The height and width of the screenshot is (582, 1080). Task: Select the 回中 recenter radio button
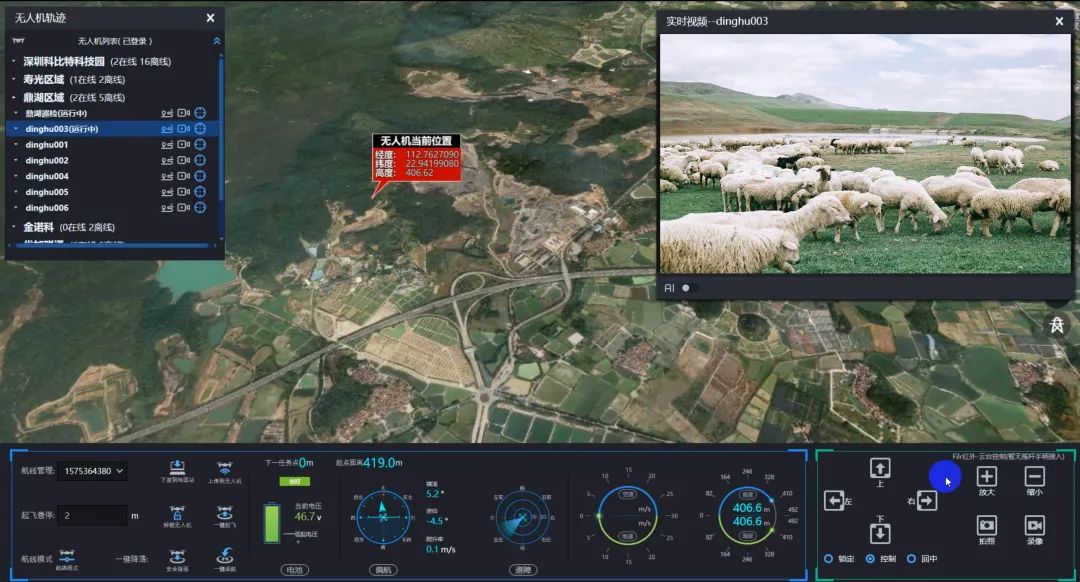click(x=911, y=559)
